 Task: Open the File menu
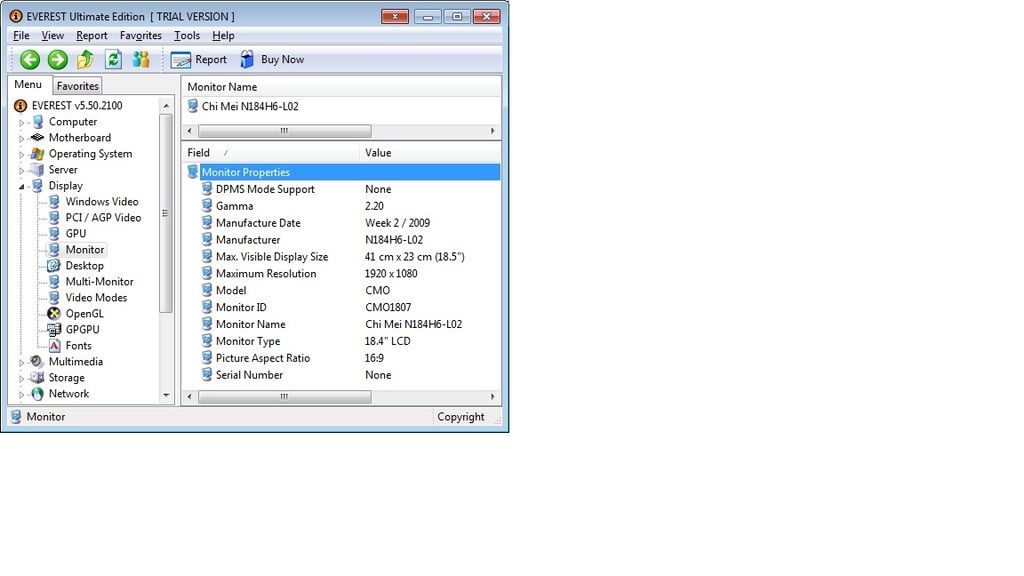point(21,35)
